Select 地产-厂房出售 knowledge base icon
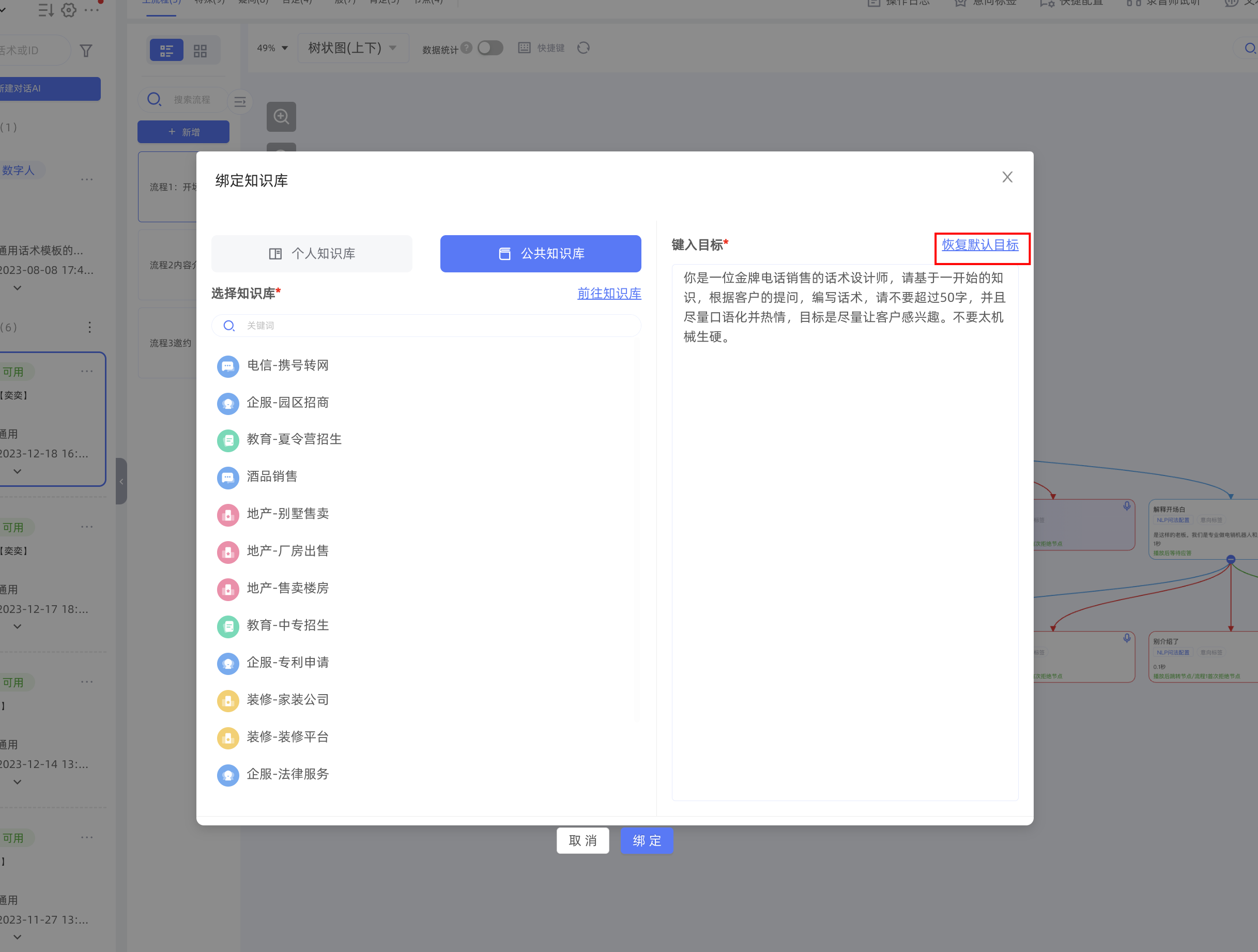This screenshot has width=1258, height=952. (x=228, y=551)
